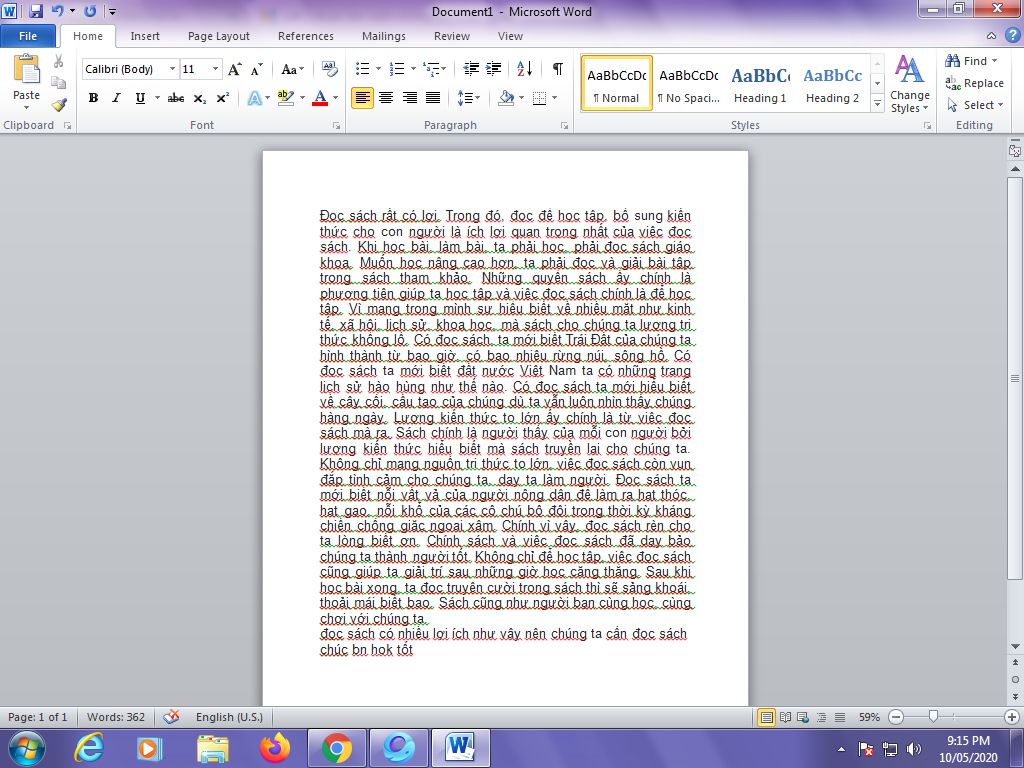The width and height of the screenshot is (1024, 768).
Task: Open the Calibri font name dropdown
Action: coord(172,69)
